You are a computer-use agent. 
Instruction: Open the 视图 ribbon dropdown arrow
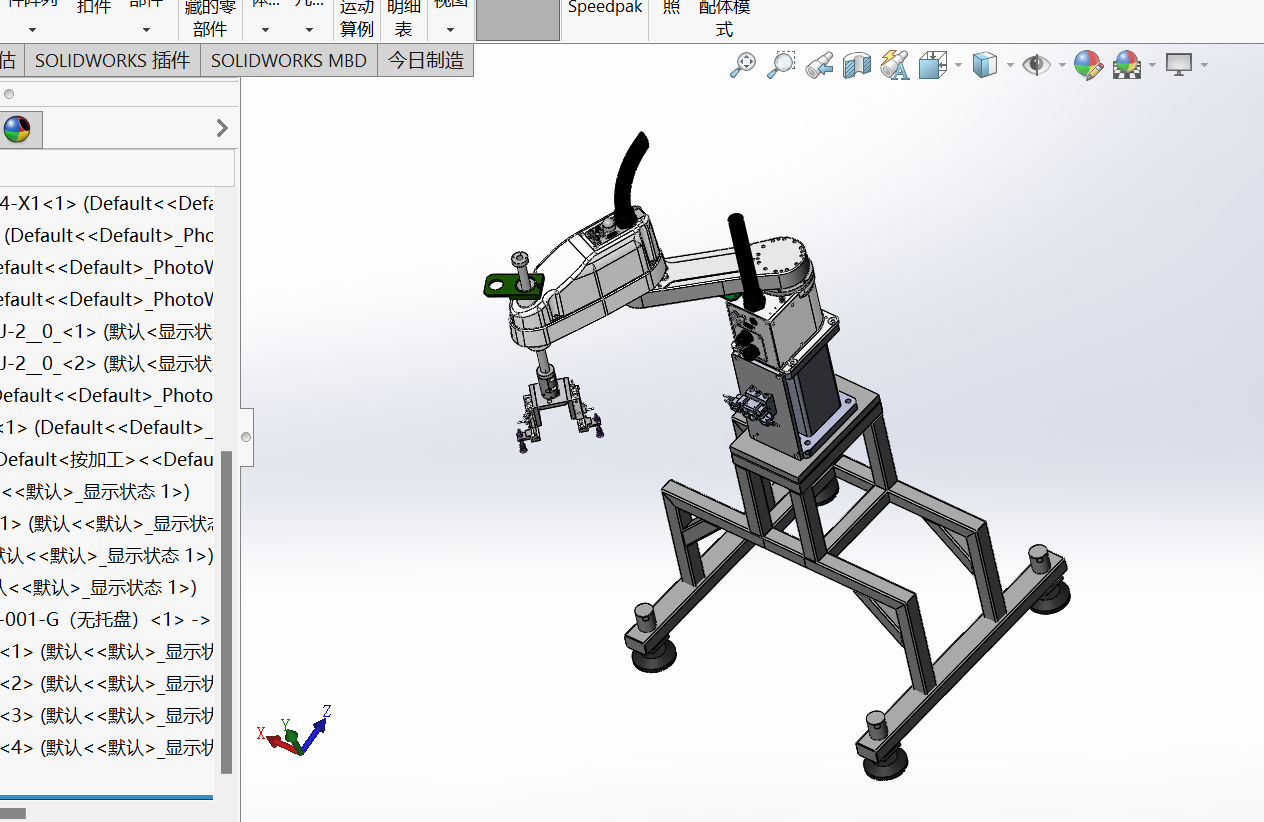pos(450,30)
